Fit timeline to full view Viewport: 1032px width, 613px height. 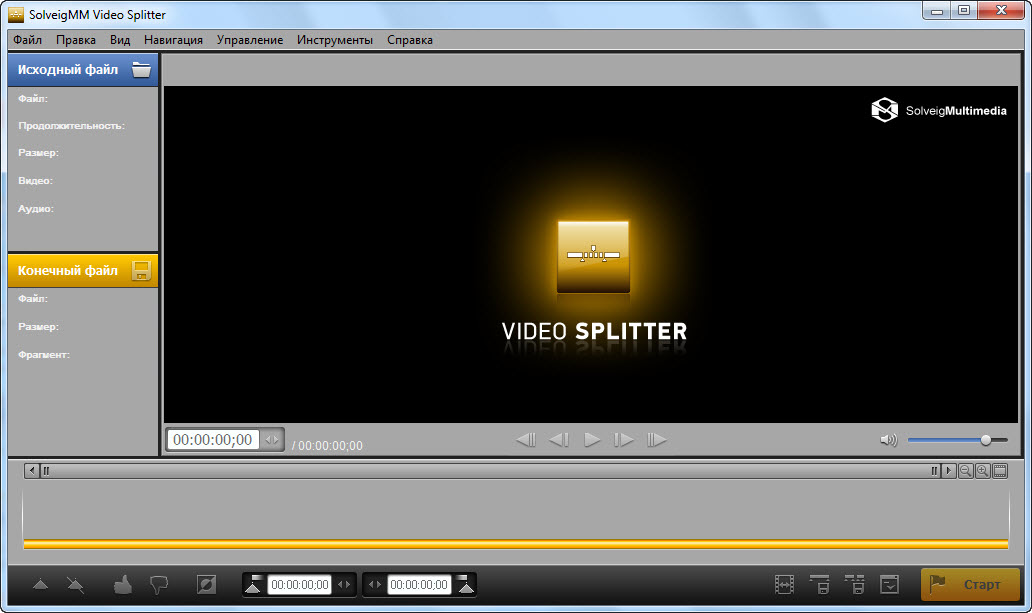[1000, 471]
